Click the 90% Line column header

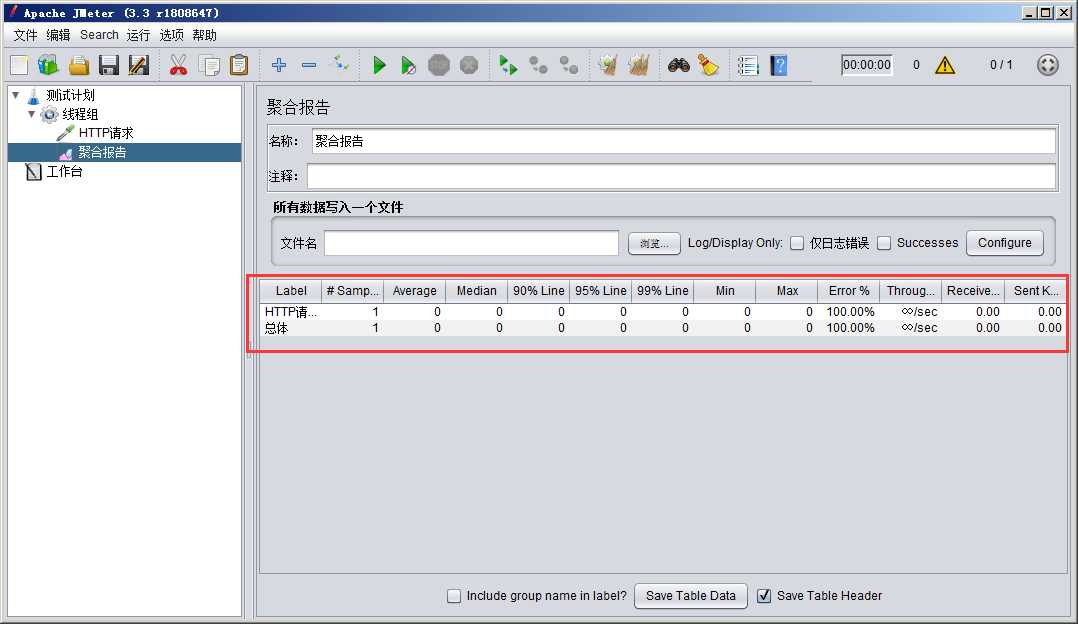538,291
